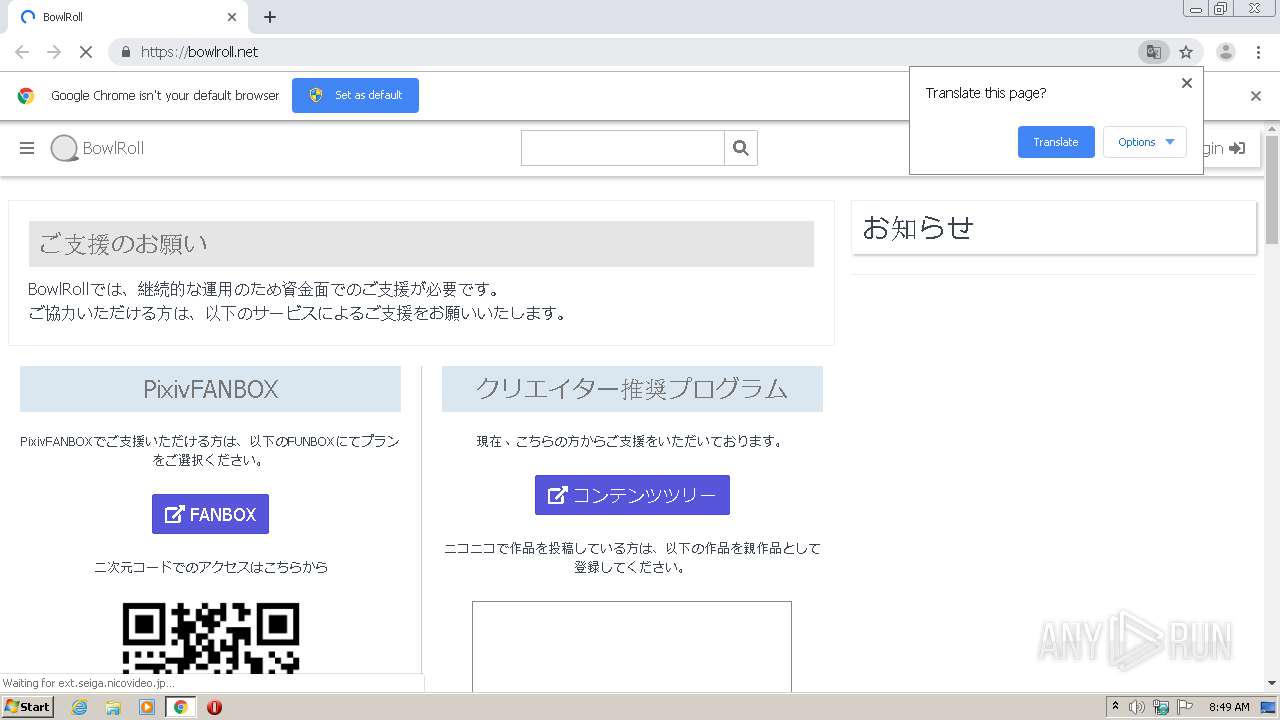Viewport: 1280px width, 720px height.
Task: Focus the BowlRoll search field
Action: pyautogui.click(x=622, y=148)
